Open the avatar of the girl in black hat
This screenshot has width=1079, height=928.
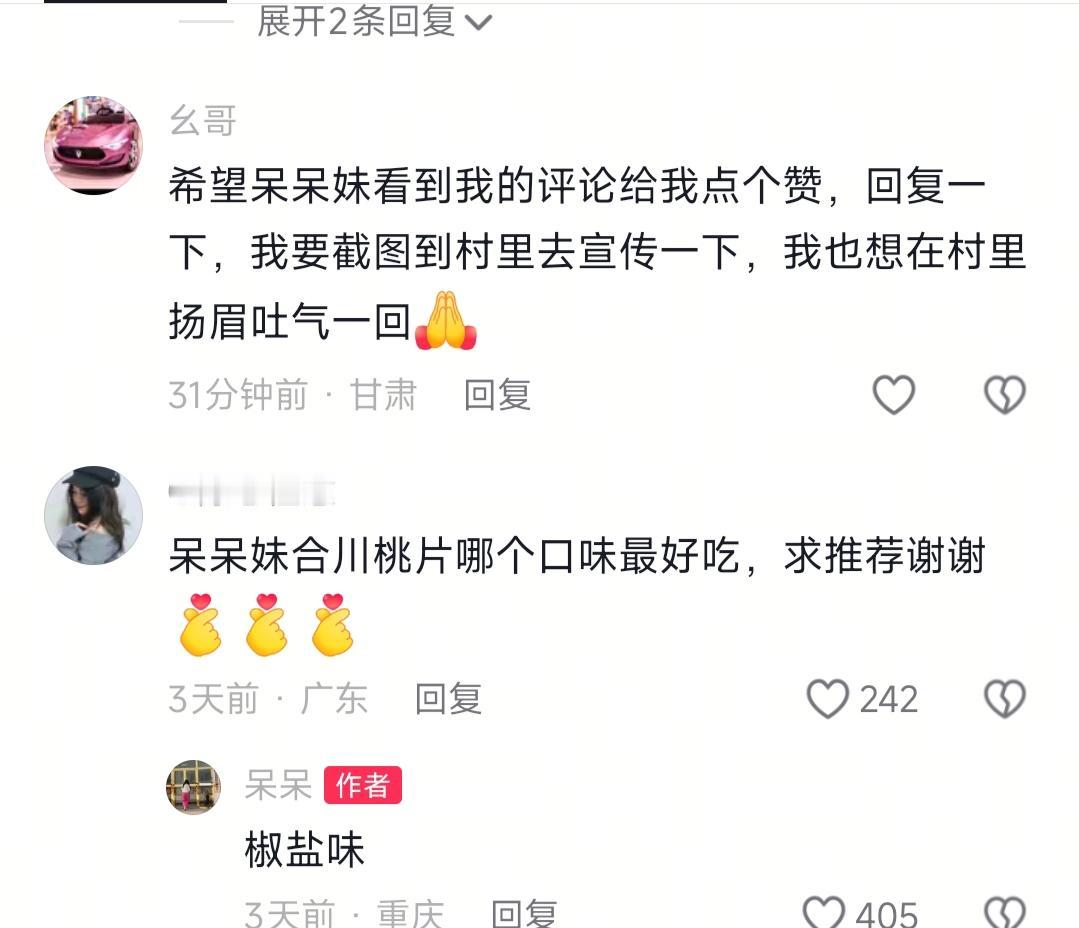tap(94, 515)
